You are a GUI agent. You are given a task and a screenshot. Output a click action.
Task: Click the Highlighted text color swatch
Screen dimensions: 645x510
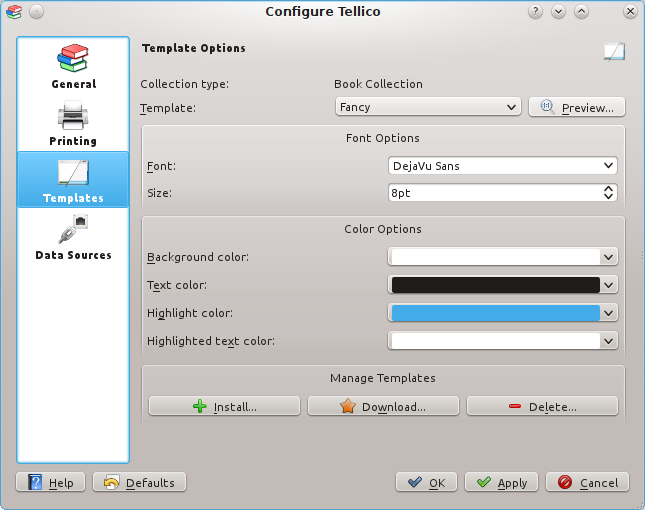[x=495, y=341]
